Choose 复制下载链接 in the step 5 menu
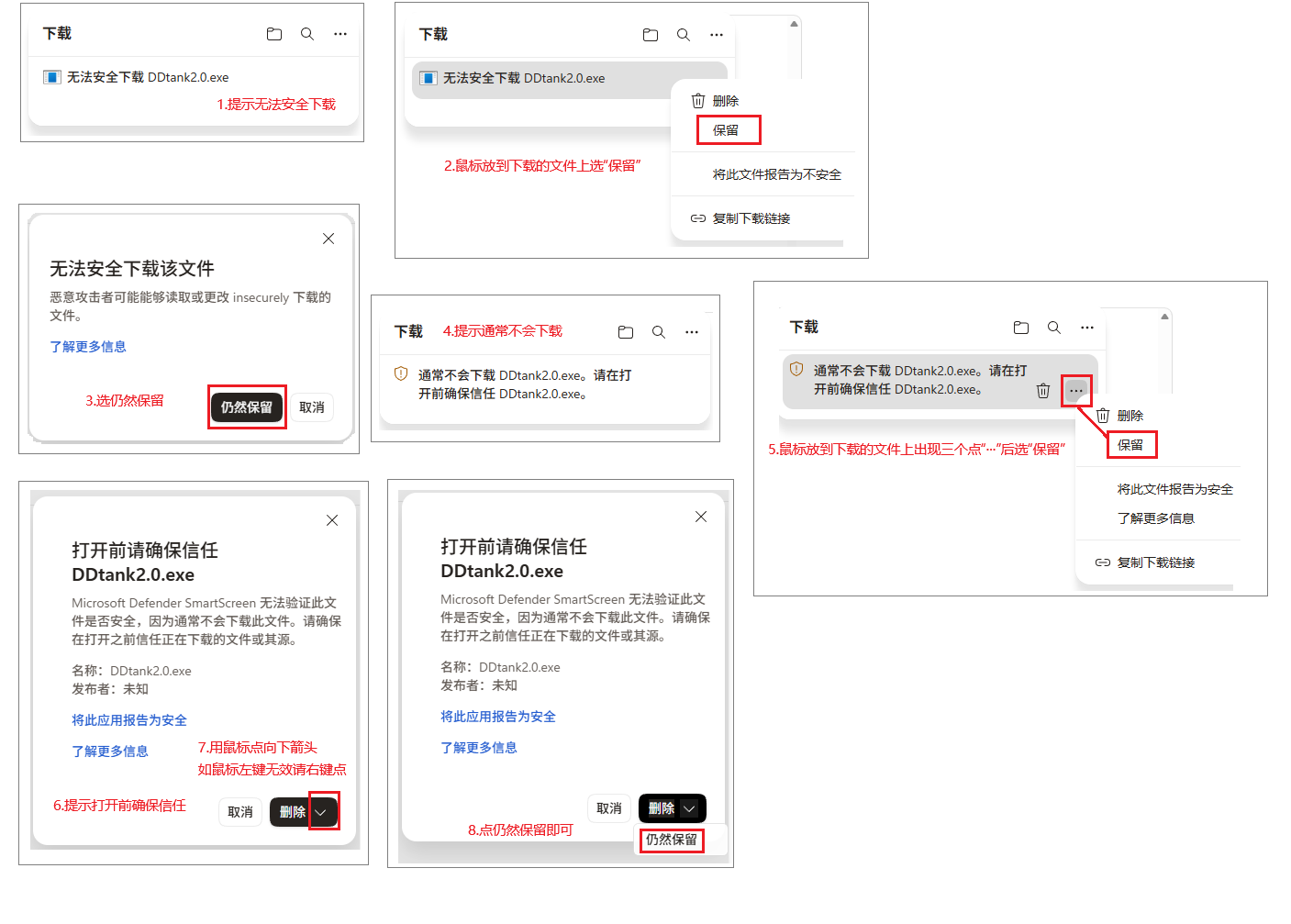 1156,562
